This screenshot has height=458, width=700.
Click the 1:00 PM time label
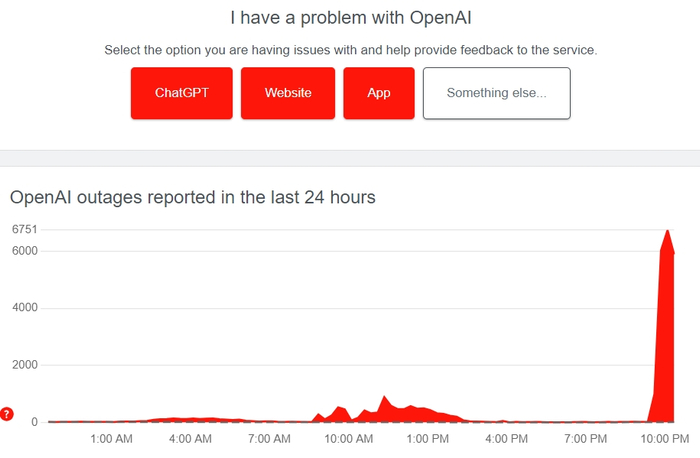pyautogui.click(x=427, y=439)
